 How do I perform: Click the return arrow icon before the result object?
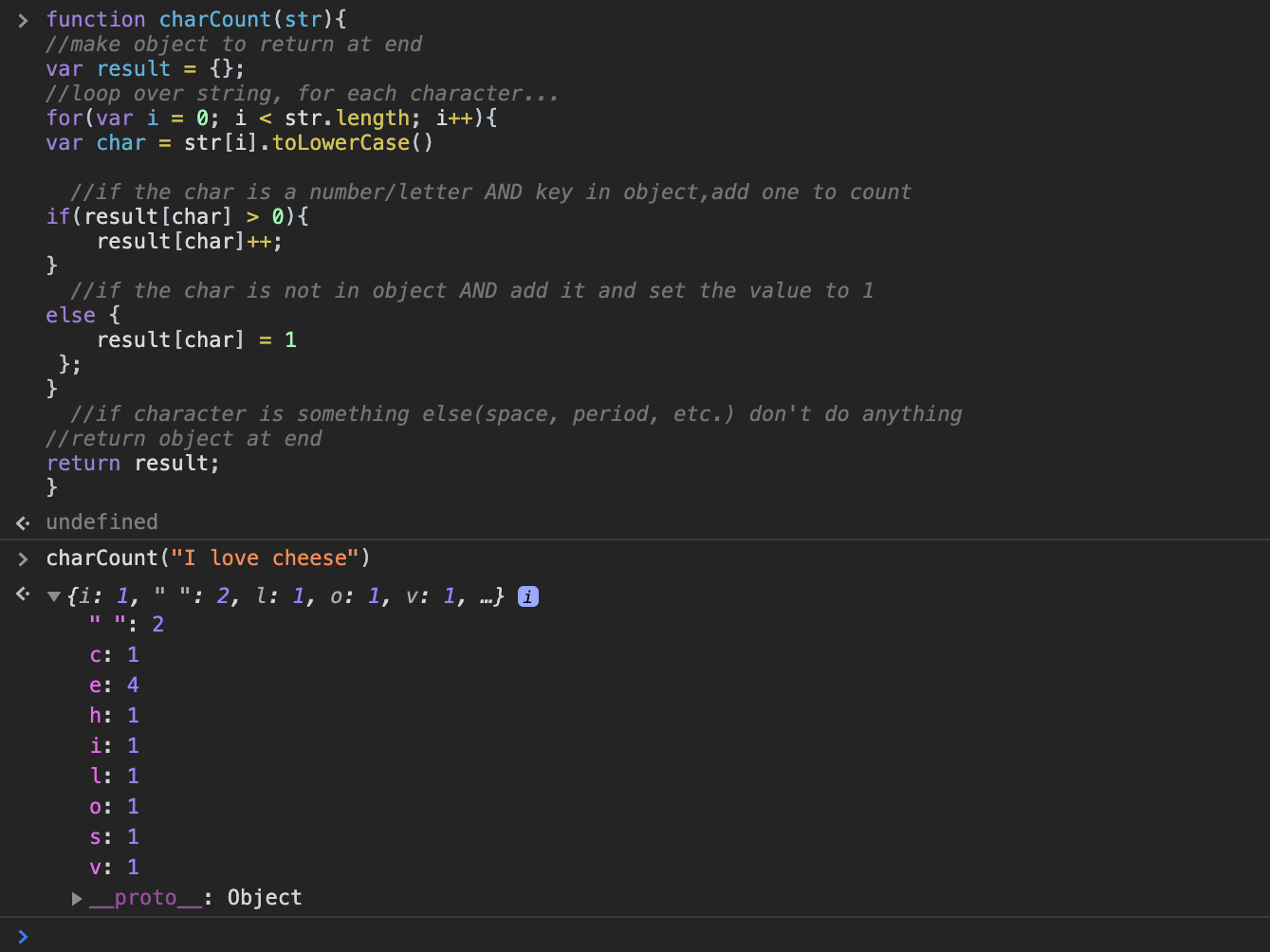pyautogui.click(x=22, y=595)
